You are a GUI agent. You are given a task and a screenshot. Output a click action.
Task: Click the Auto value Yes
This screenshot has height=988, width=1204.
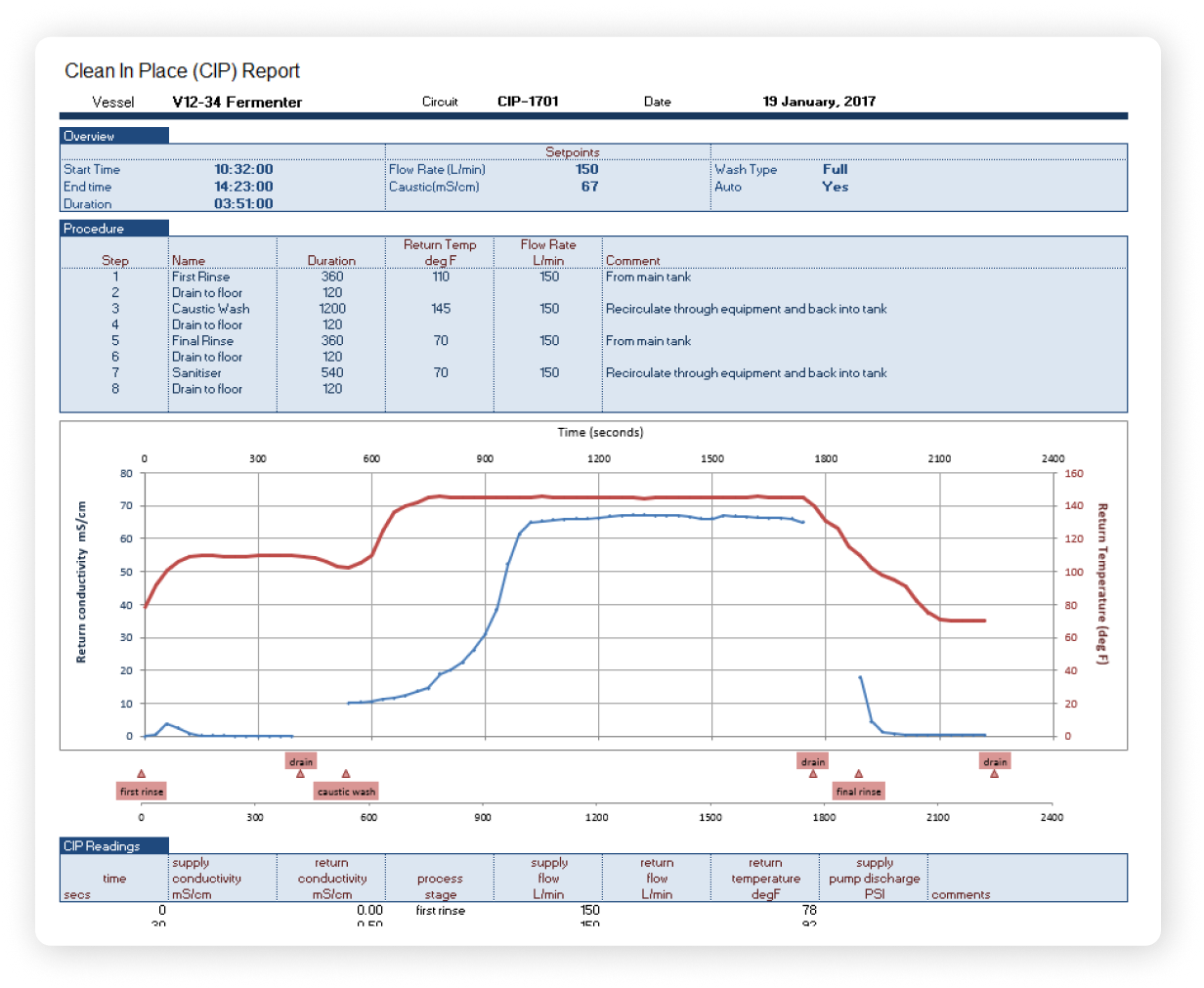point(835,187)
